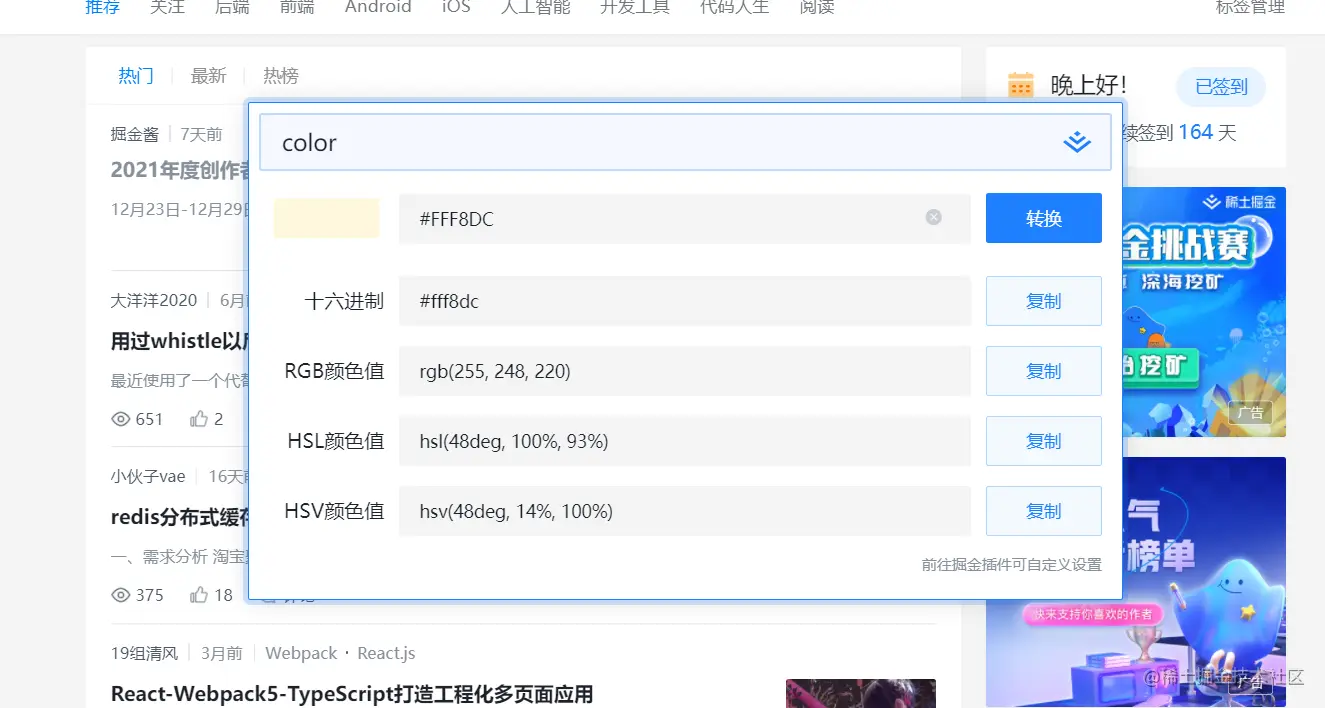Open author 小伙子vae profile
Screen dimensions: 1325x708
148,476
